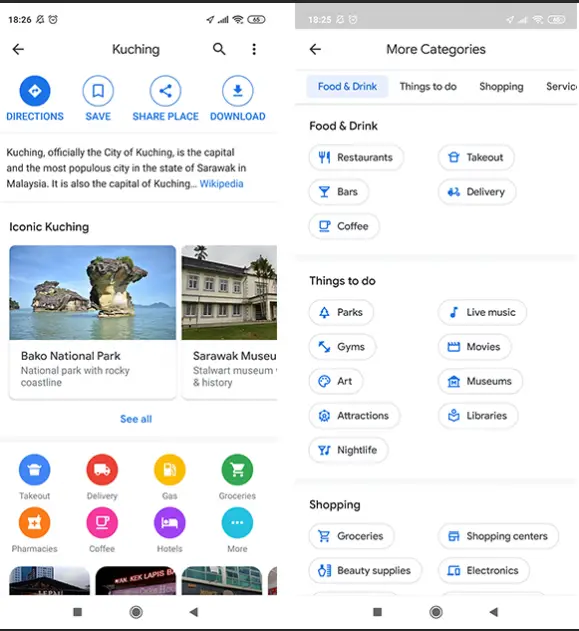Select the Gas category icon

(170, 470)
